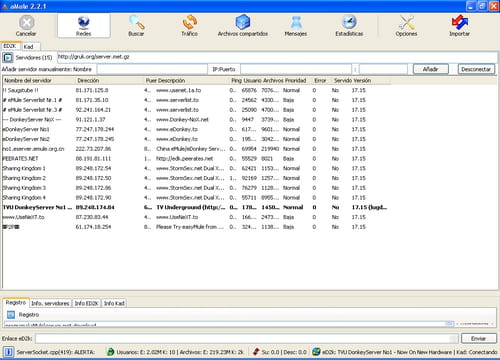Switch to Info. servidores tab
The width and height of the screenshot is (500, 360).
(x=50, y=303)
